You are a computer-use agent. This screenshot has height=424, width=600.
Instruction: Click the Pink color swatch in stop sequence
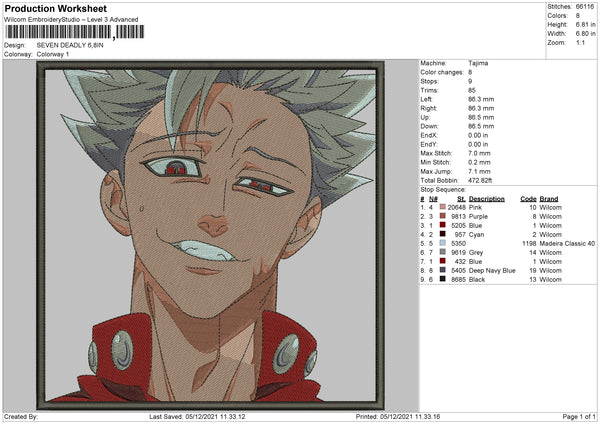coord(443,207)
